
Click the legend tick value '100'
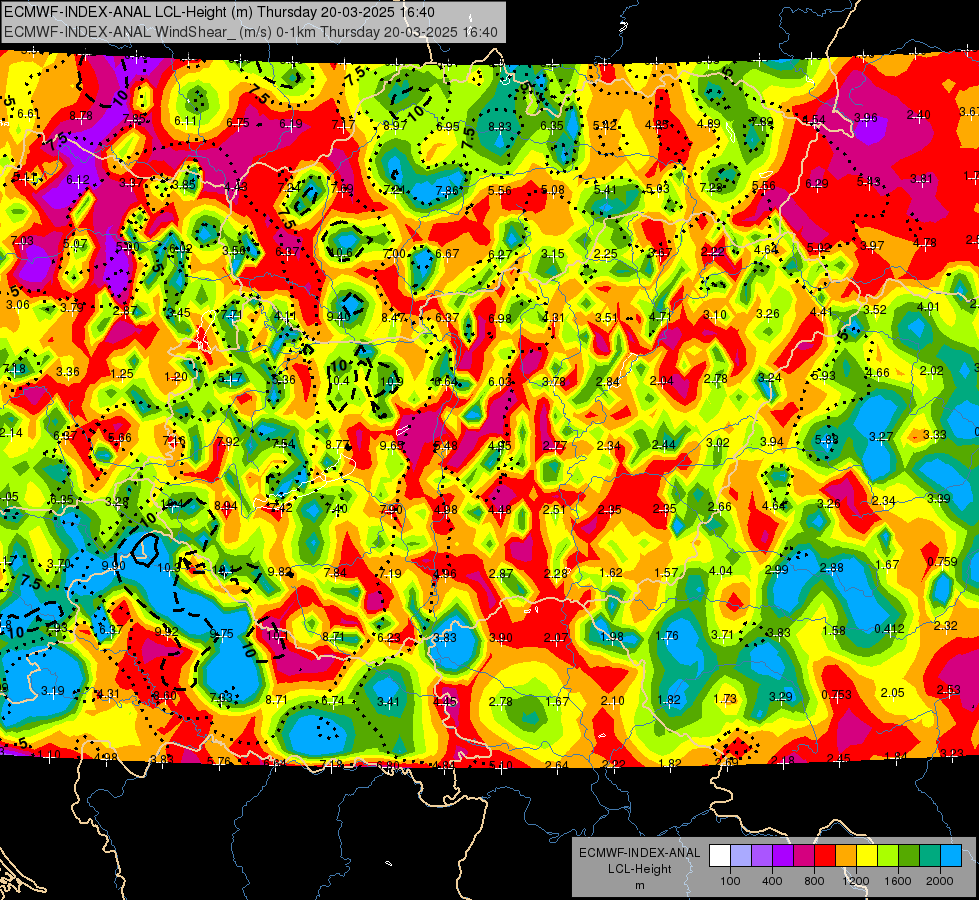point(730,881)
